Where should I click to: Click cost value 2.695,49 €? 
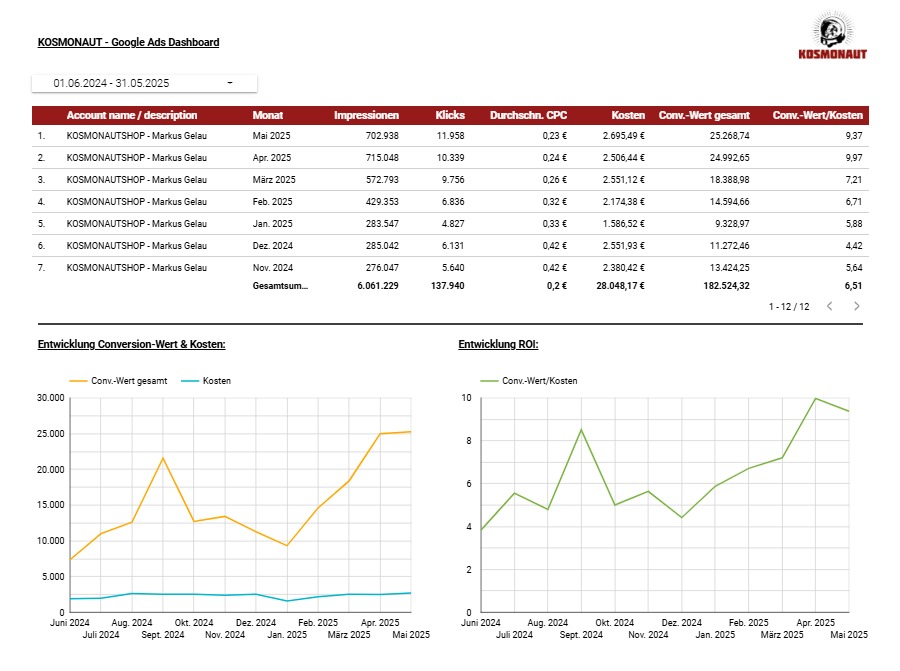pyautogui.click(x=623, y=136)
